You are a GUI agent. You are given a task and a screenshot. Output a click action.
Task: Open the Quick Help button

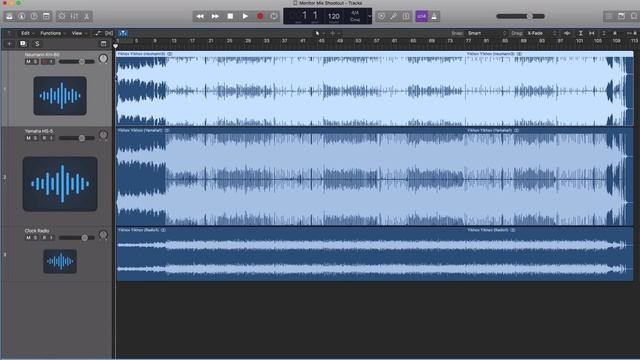34,16
